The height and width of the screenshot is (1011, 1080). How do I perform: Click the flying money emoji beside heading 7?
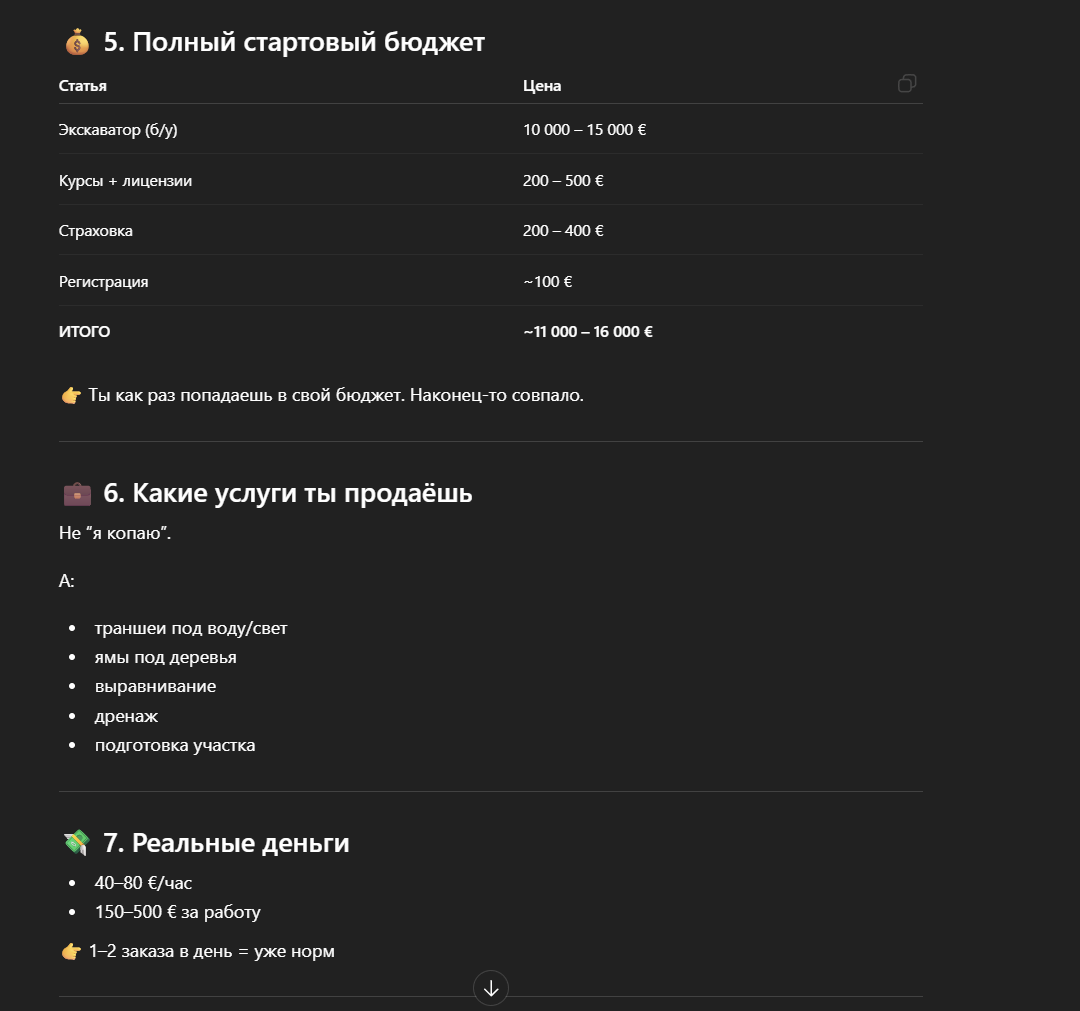(77, 843)
